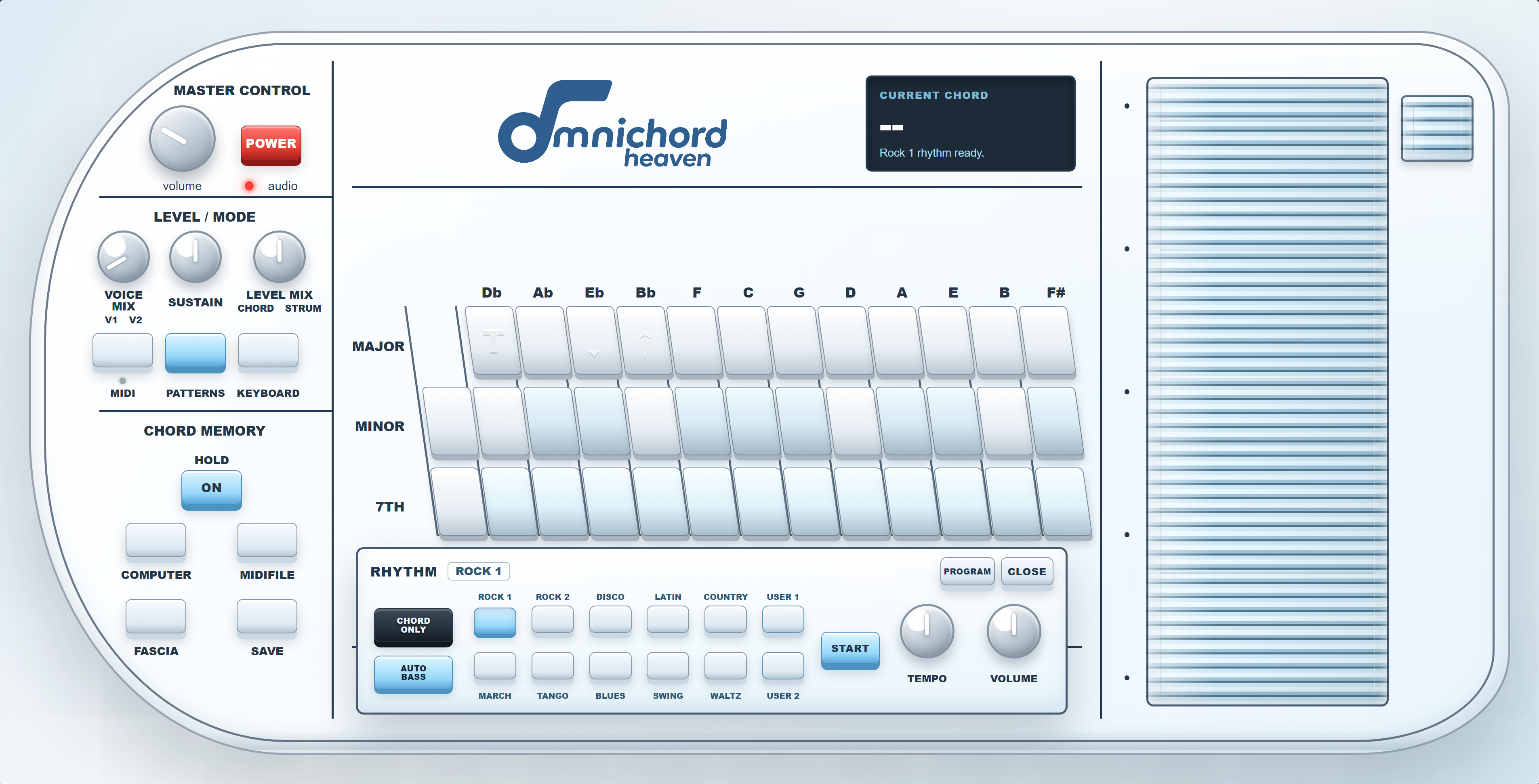Viewport: 1539px width, 784px height.
Task: Strum the large strumplate
Action: pos(1267,392)
